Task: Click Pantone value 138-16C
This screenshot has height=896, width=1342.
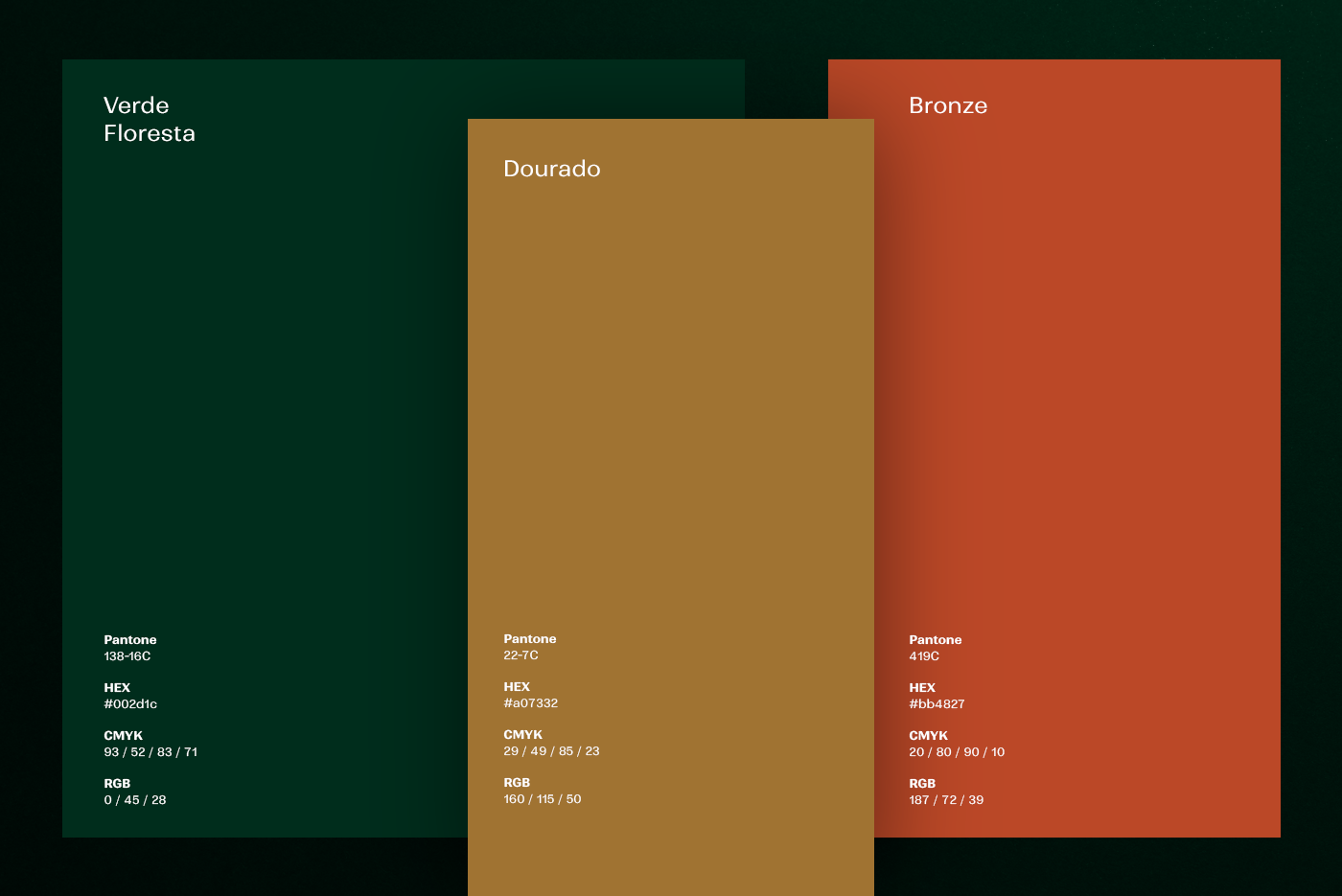Action: point(127,656)
